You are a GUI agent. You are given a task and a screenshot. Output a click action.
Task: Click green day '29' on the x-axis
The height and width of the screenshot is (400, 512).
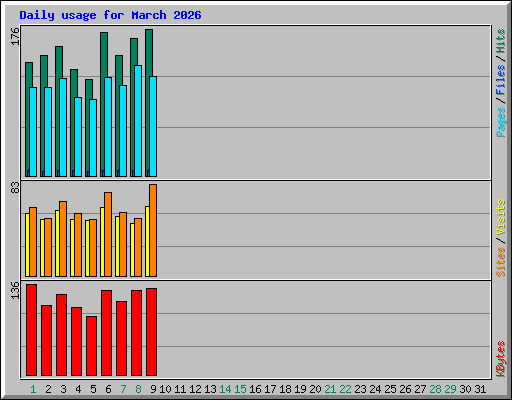click(x=450, y=389)
